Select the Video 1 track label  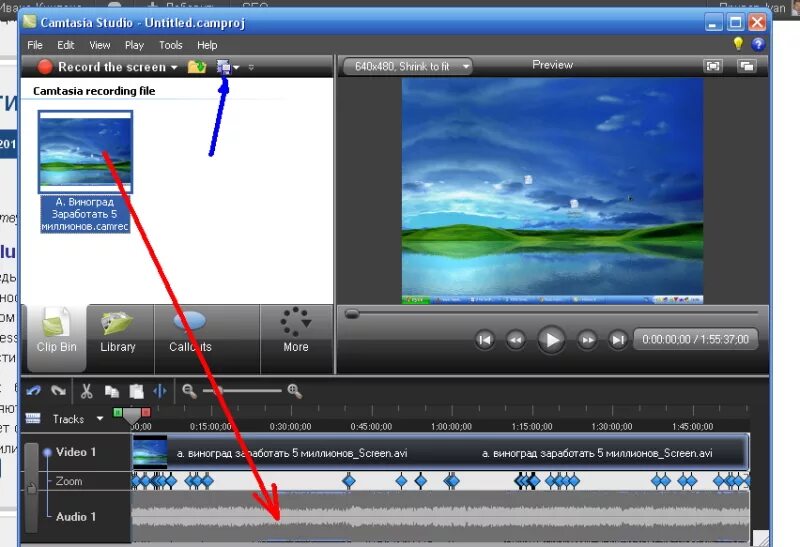(76, 452)
